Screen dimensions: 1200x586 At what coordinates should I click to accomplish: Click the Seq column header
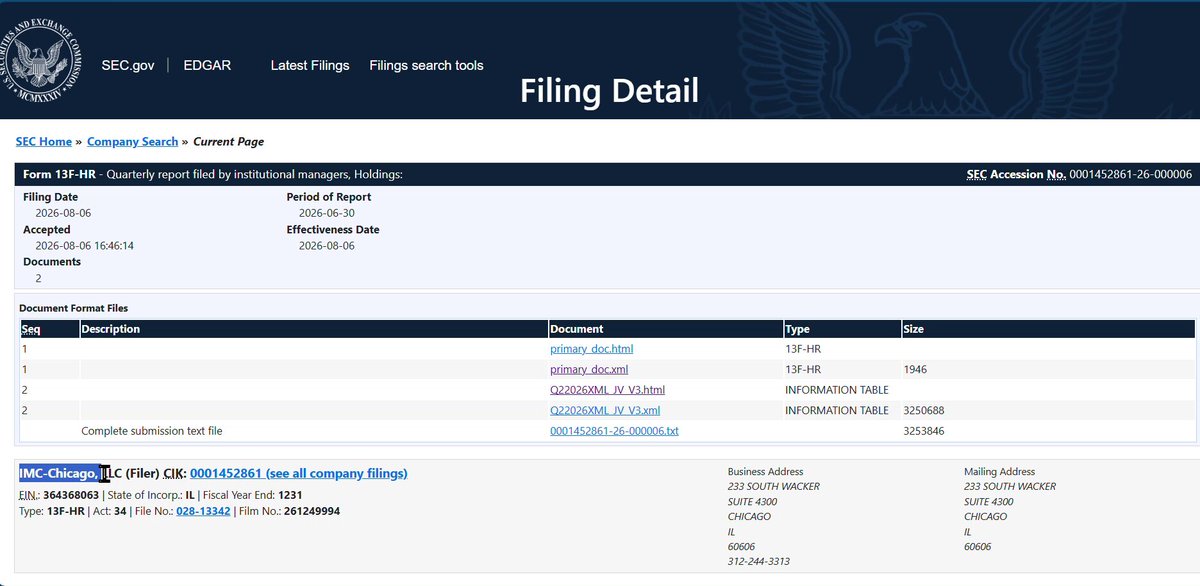(31, 328)
